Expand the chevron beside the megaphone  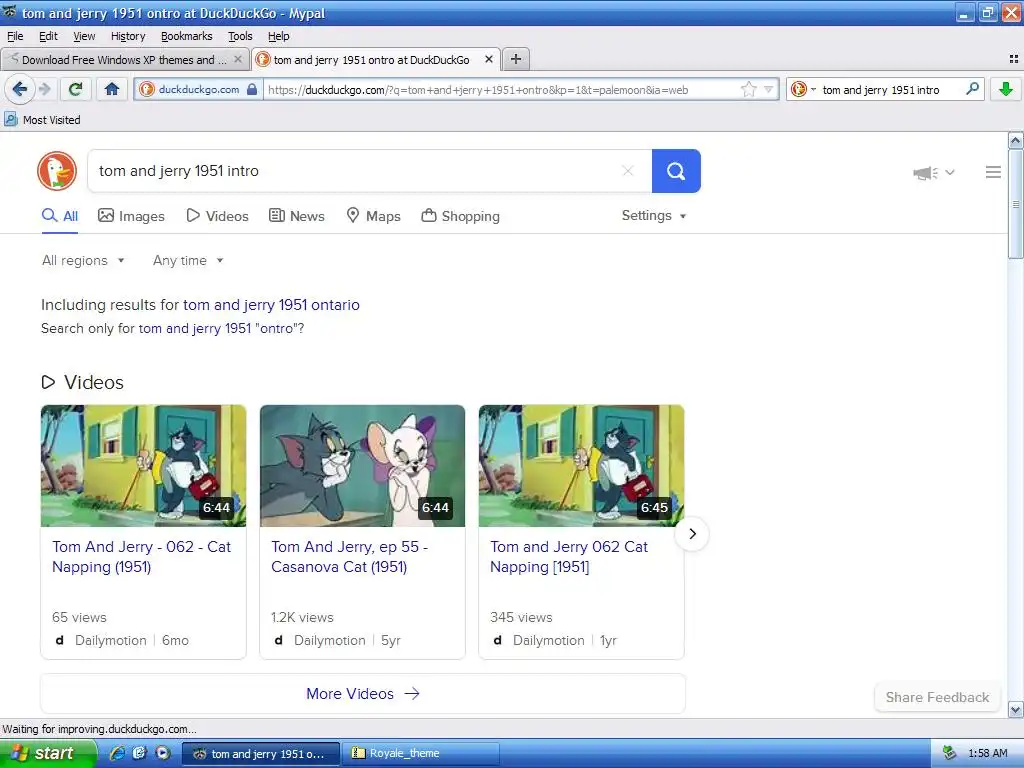click(950, 172)
